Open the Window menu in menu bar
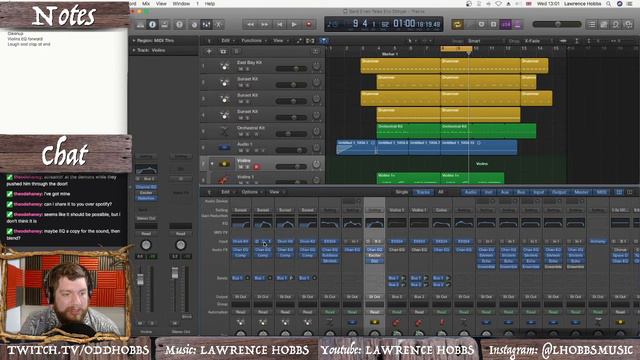Viewport: 640px width, 360px height. [181, 4]
